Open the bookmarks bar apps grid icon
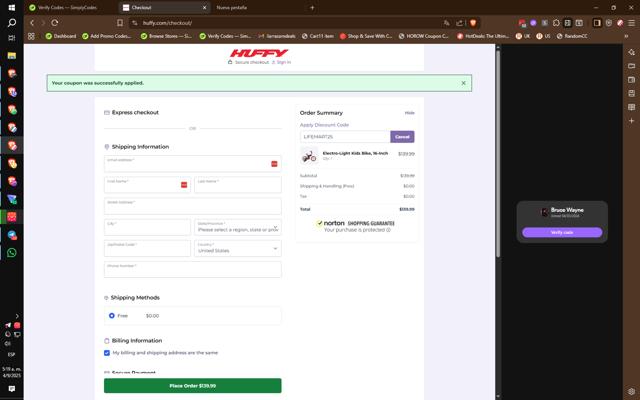640x400 pixels. [x=31, y=36]
